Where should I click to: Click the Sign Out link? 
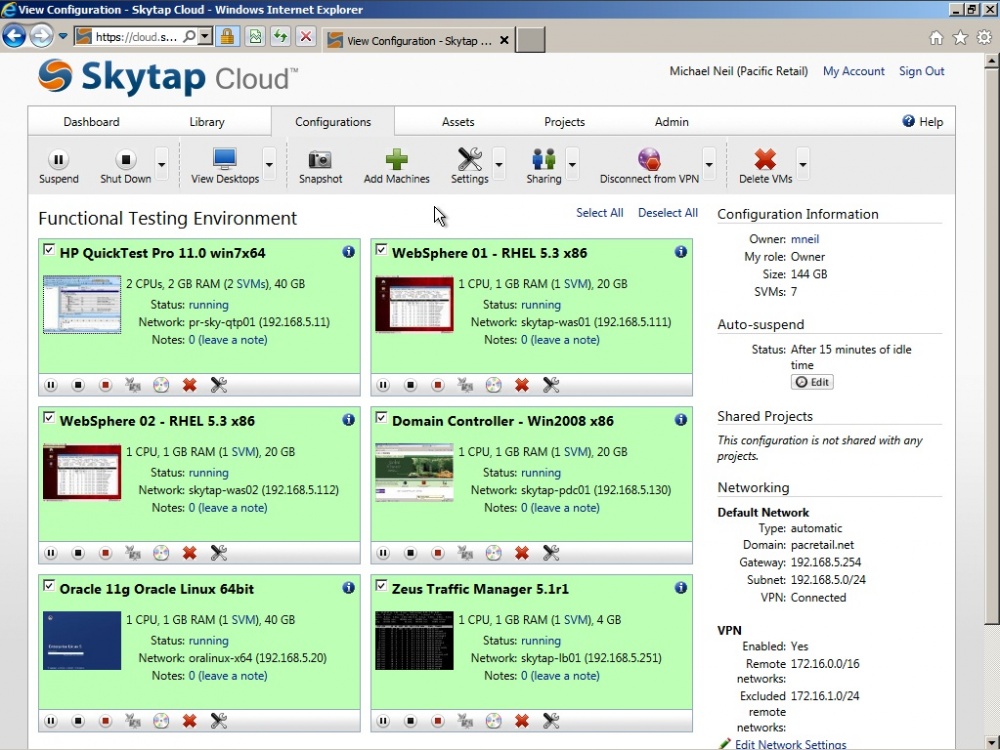click(922, 71)
